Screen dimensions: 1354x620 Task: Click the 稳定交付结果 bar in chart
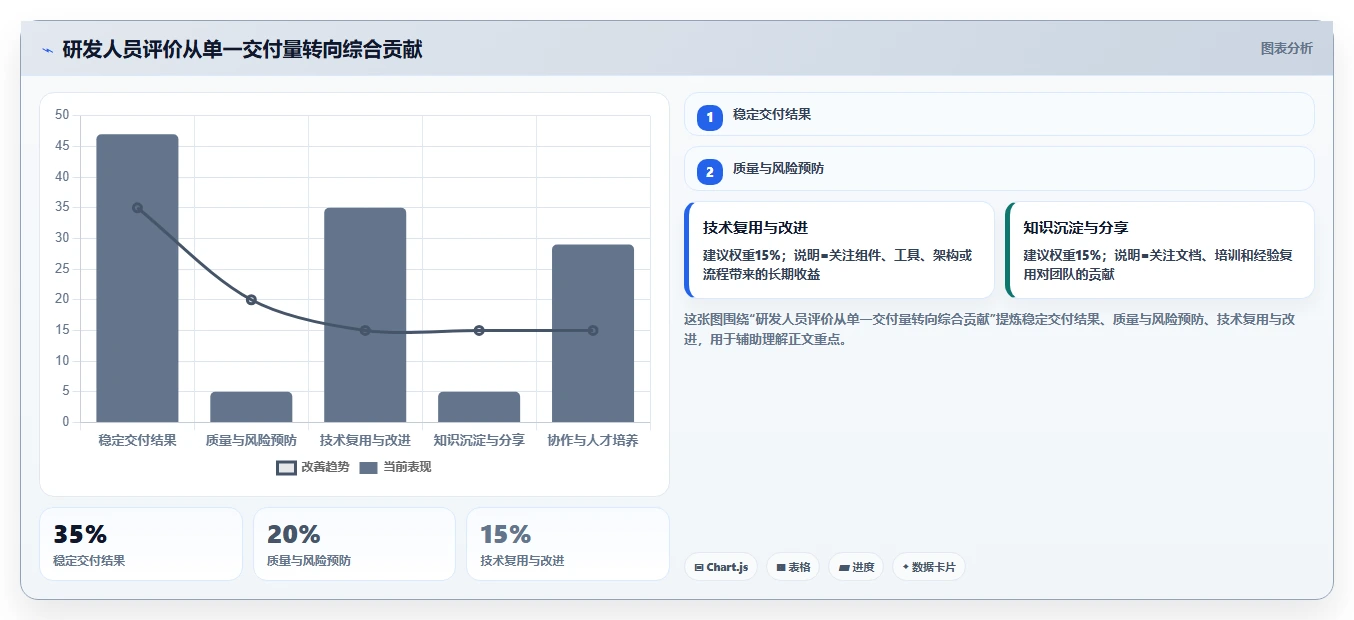click(137, 278)
